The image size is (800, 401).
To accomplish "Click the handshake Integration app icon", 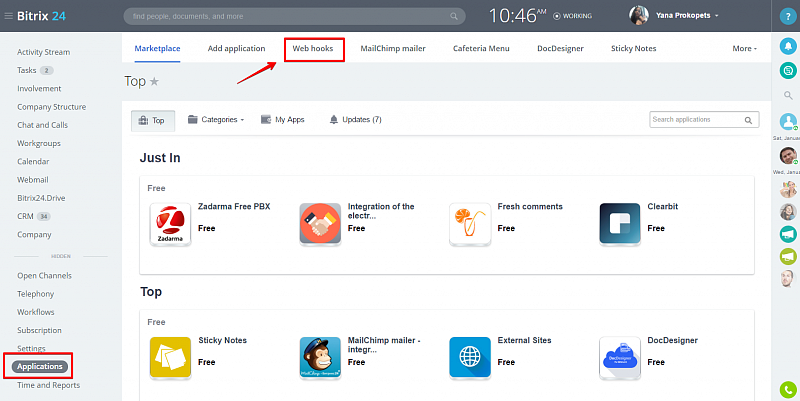I will (x=320, y=224).
